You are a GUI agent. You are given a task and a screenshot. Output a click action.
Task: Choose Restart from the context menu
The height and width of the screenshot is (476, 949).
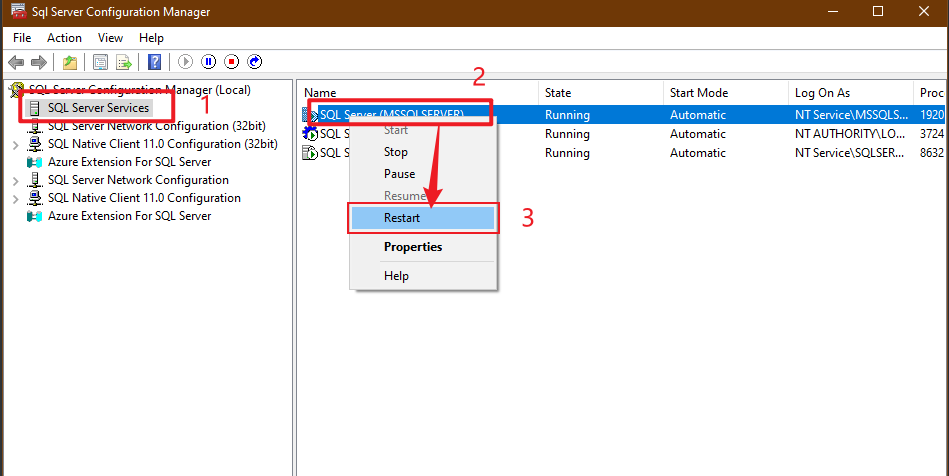(x=423, y=217)
